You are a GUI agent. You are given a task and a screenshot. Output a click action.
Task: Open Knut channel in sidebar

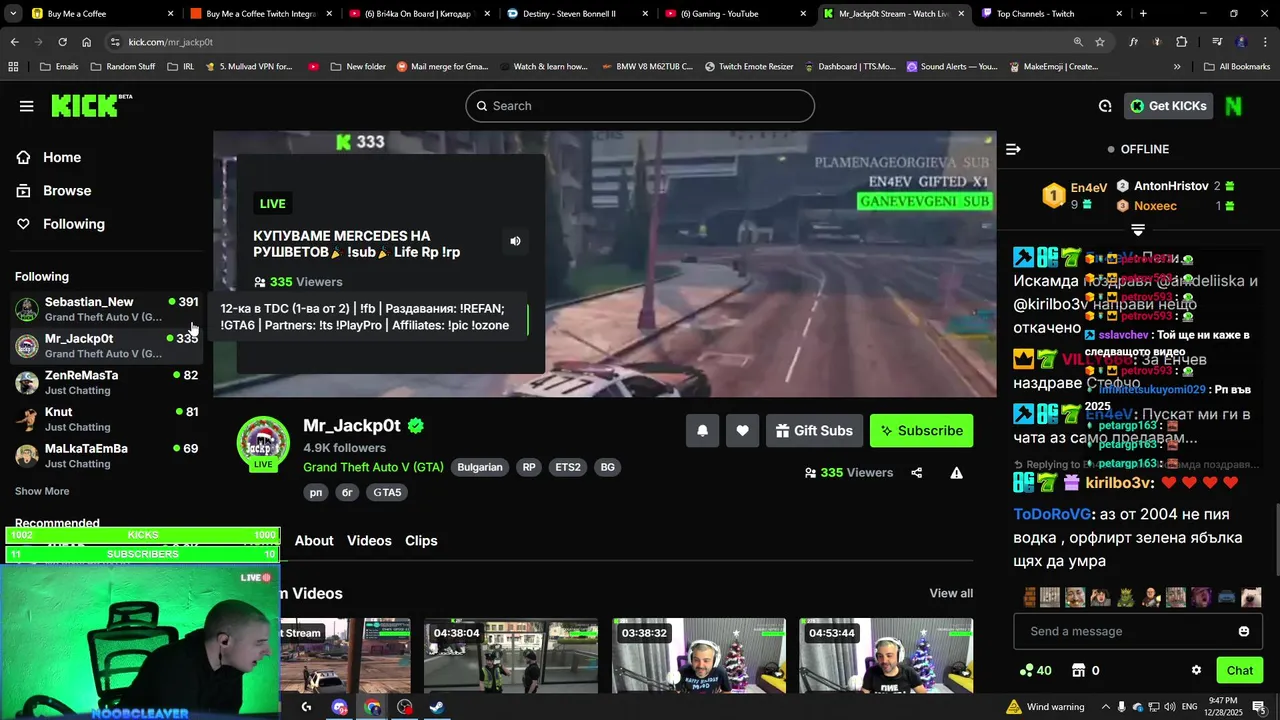(x=106, y=419)
